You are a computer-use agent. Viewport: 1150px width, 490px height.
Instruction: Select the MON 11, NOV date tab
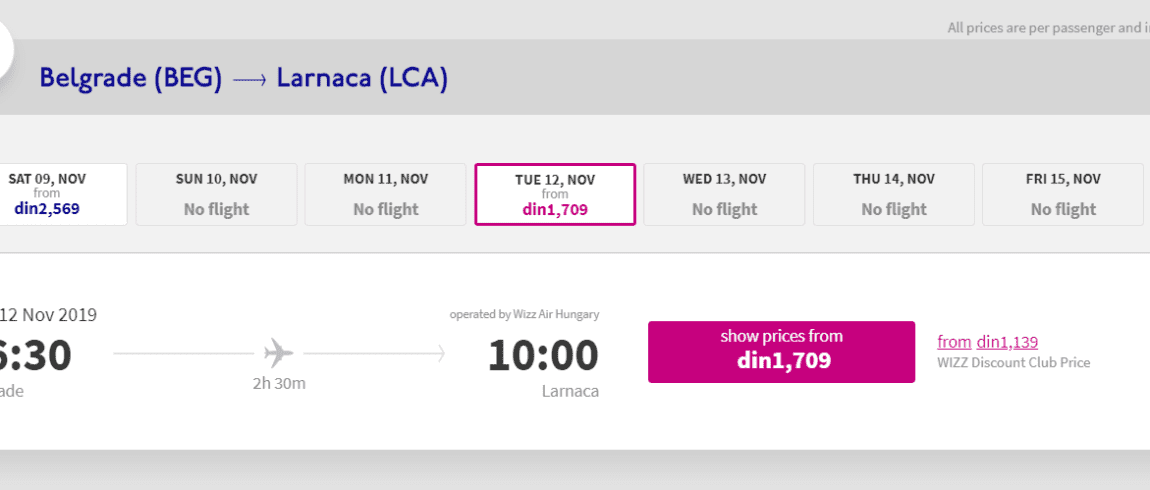tap(386, 194)
